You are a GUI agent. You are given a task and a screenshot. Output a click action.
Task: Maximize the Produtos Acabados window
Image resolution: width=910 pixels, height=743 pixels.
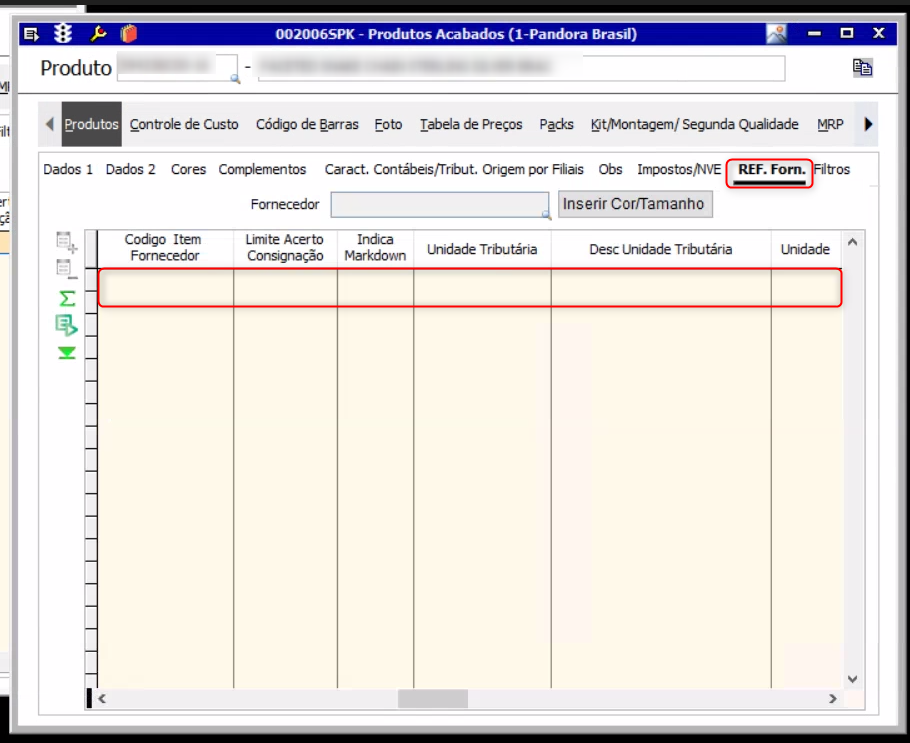pos(847,34)
